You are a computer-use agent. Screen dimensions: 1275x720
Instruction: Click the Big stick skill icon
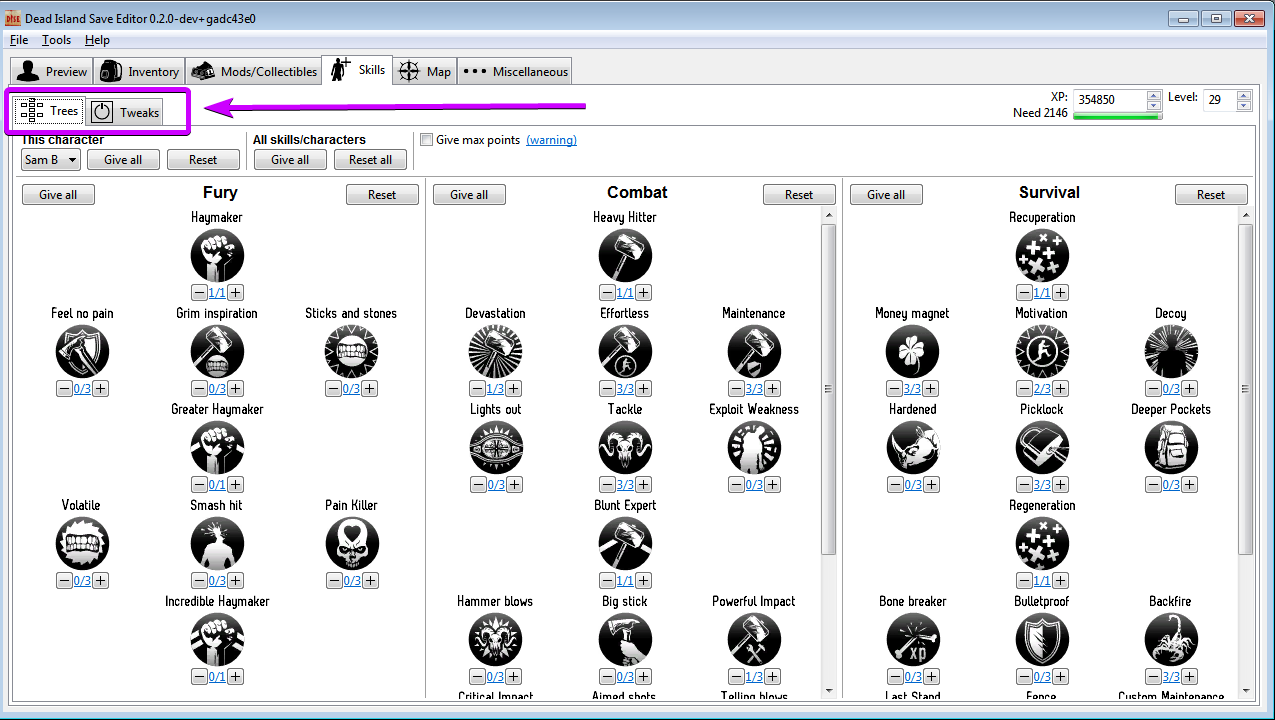click(625, 639)
